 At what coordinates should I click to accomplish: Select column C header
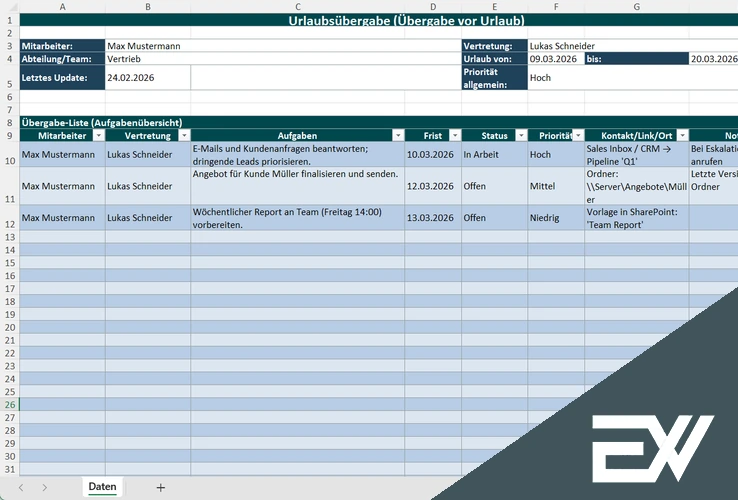click(297, 7)
